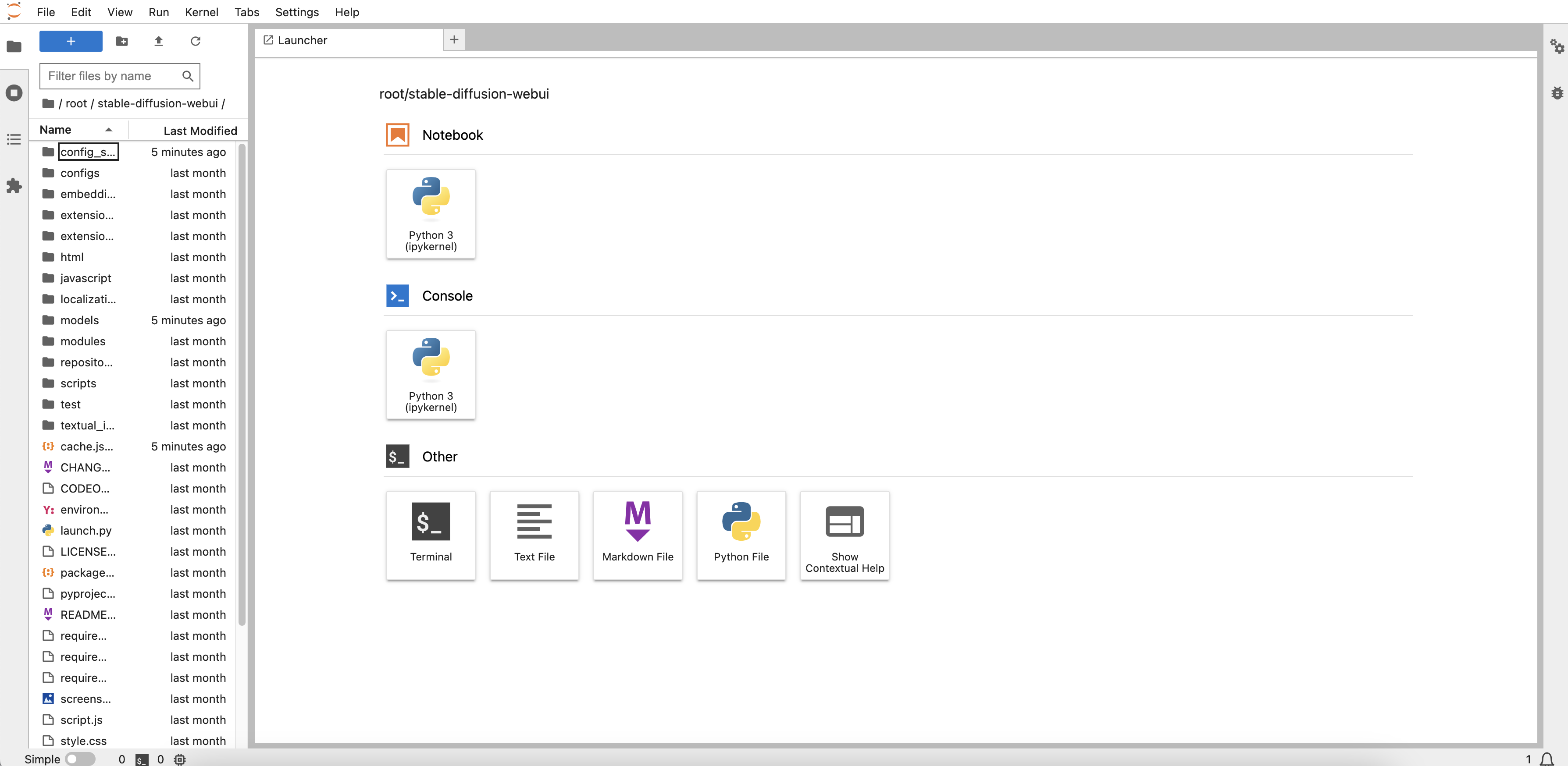
Task: Open Running Terminals and Kernels panel
Action: point(14,93)
